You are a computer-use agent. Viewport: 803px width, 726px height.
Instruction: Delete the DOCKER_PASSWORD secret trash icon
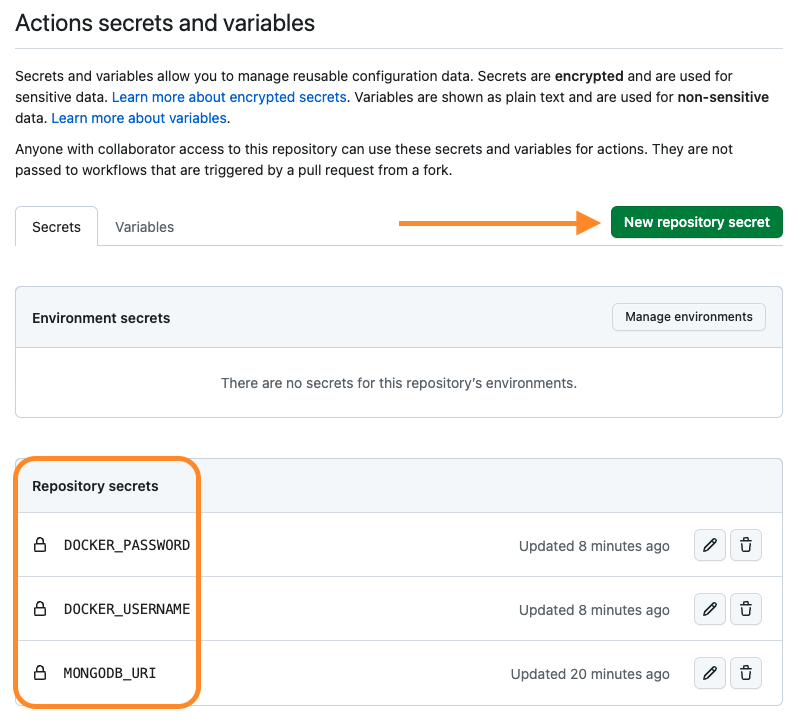[x=746, y=546]
